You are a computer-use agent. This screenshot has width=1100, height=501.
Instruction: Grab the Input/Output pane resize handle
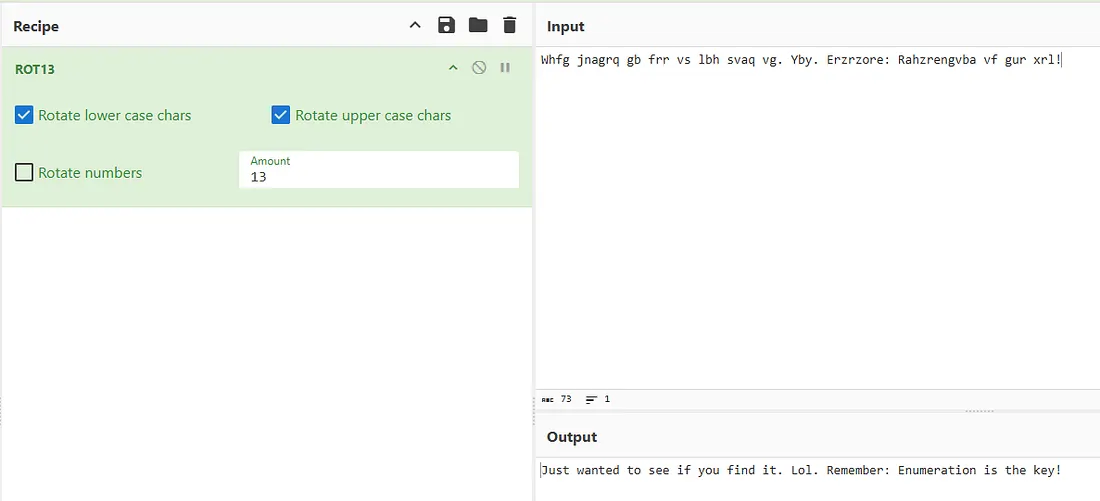point(979,411)
